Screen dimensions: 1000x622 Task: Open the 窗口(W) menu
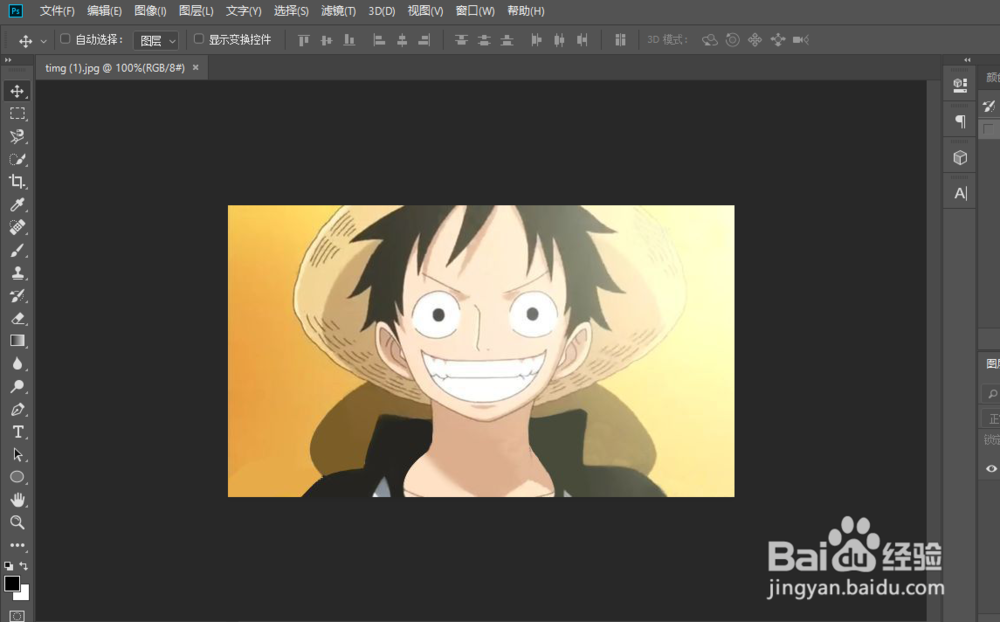[475, 11]
